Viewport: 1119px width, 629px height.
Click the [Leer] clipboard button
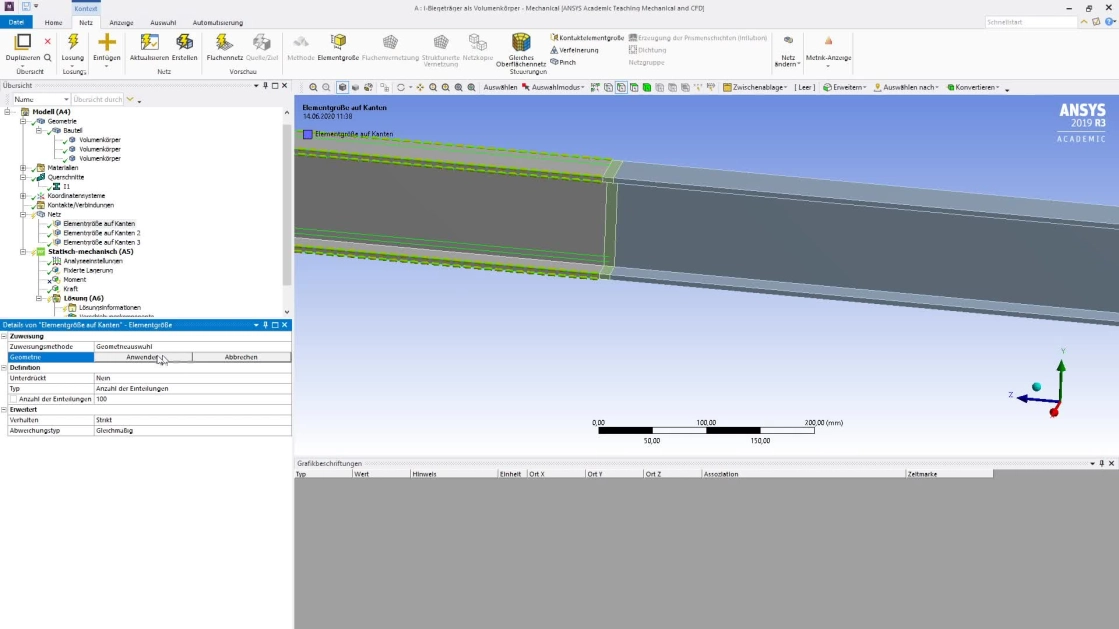(805, 87)
